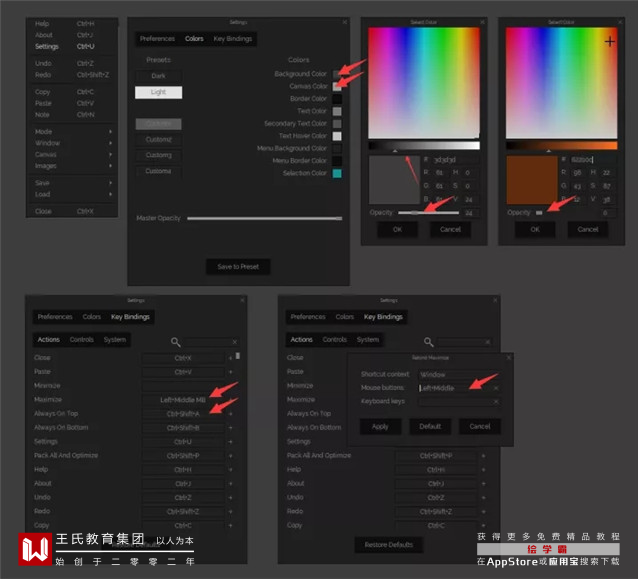Open Secondary Text Color swatch
This screenshot has width=638, height=579.
(x=337, y=124)
